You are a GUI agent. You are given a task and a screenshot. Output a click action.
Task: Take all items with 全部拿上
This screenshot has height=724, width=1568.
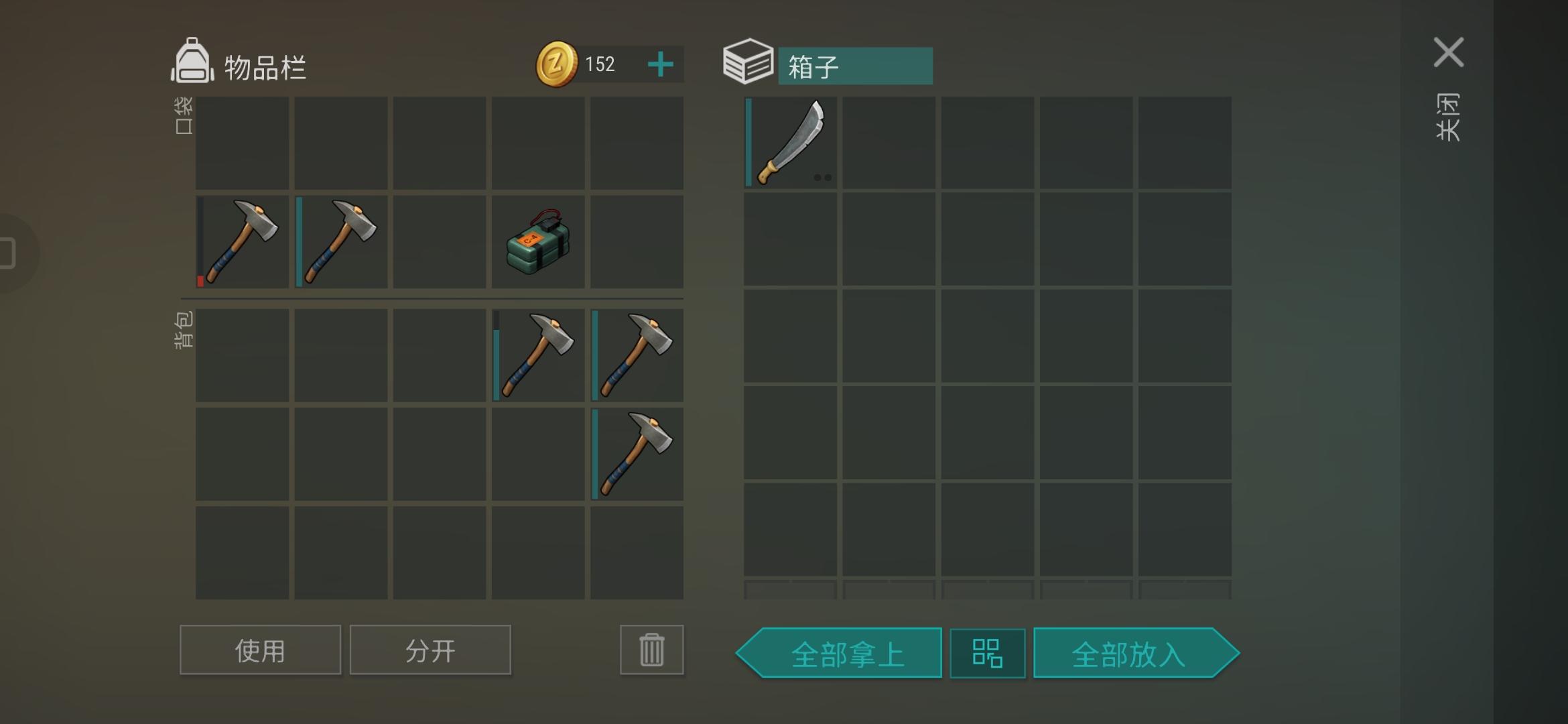[x=840, y=653]
